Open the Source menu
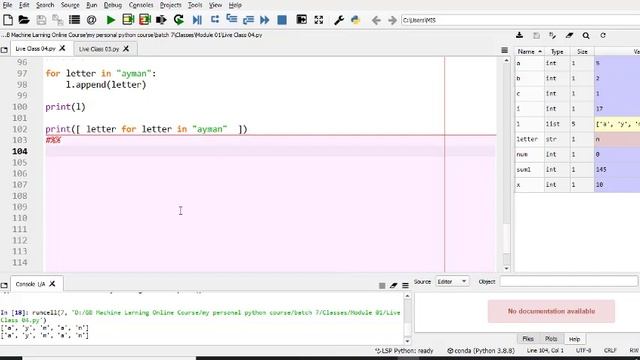This screenshot has height=360, width=640. (70, 5)
